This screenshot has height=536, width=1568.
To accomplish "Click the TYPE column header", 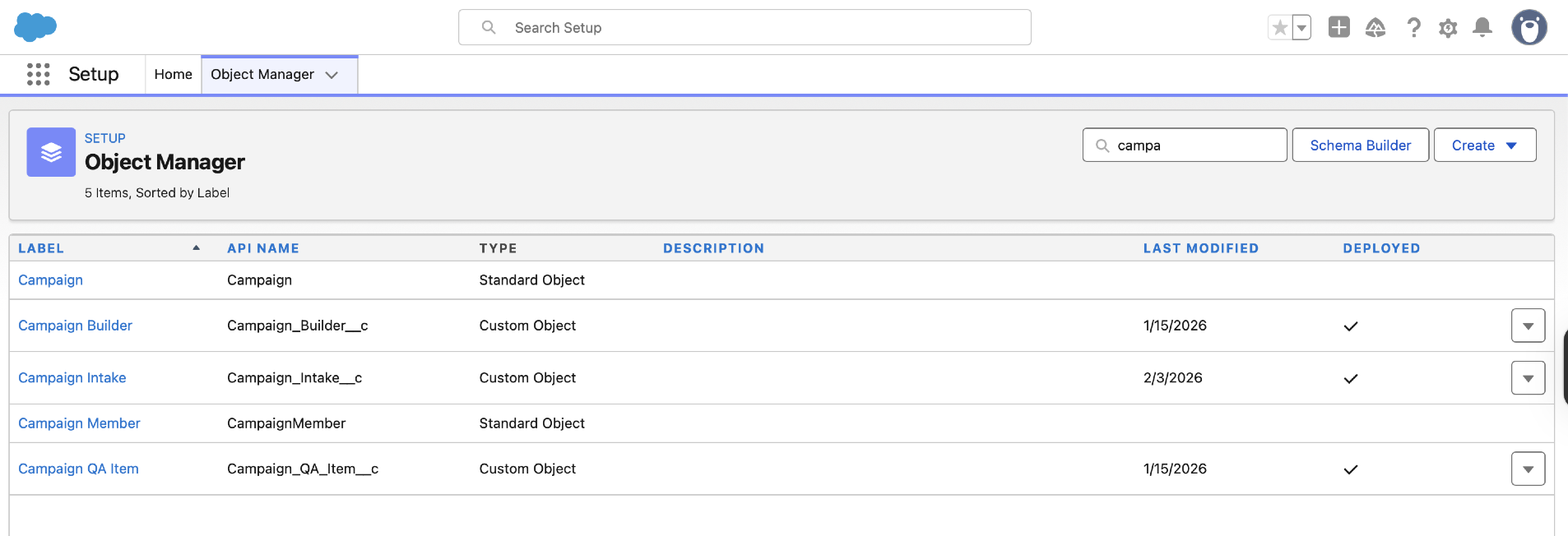I will tap(498, 248).
